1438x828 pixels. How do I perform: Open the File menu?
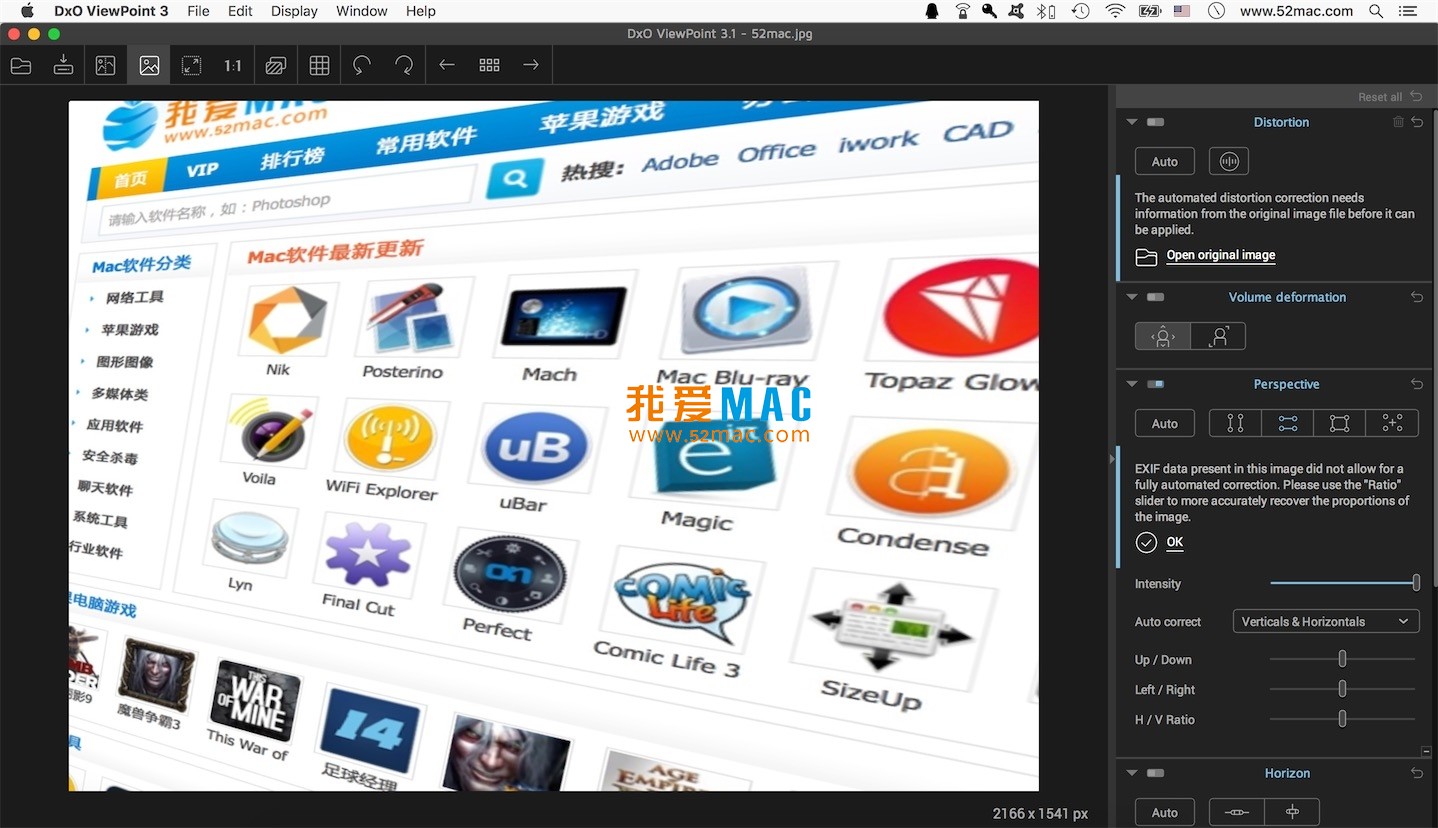198,11
